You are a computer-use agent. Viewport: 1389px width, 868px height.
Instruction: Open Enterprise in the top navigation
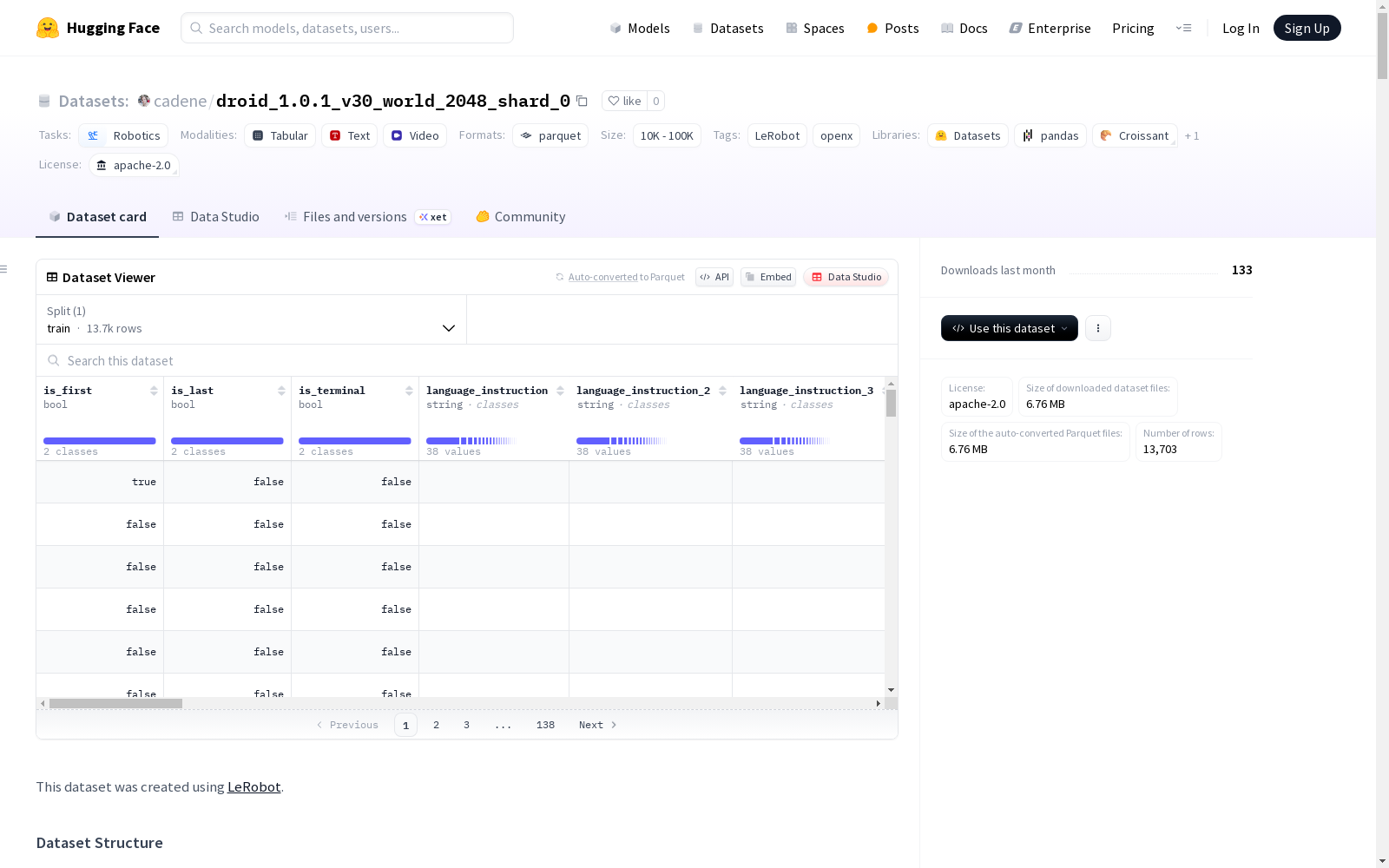[x=1050, y=28]
